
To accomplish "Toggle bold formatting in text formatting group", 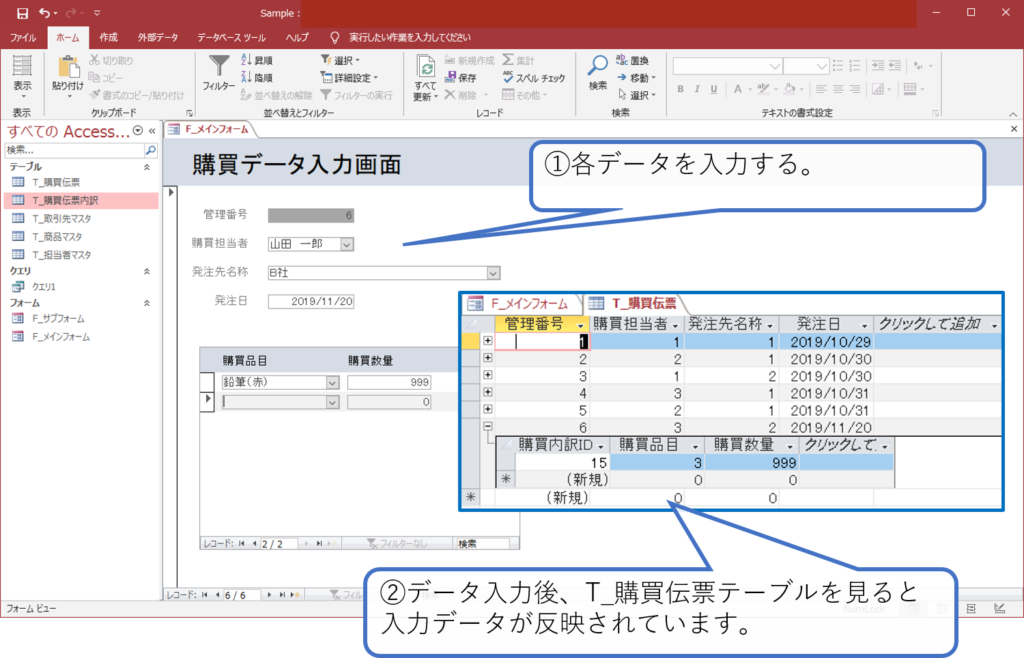I will tap(680, 89).
